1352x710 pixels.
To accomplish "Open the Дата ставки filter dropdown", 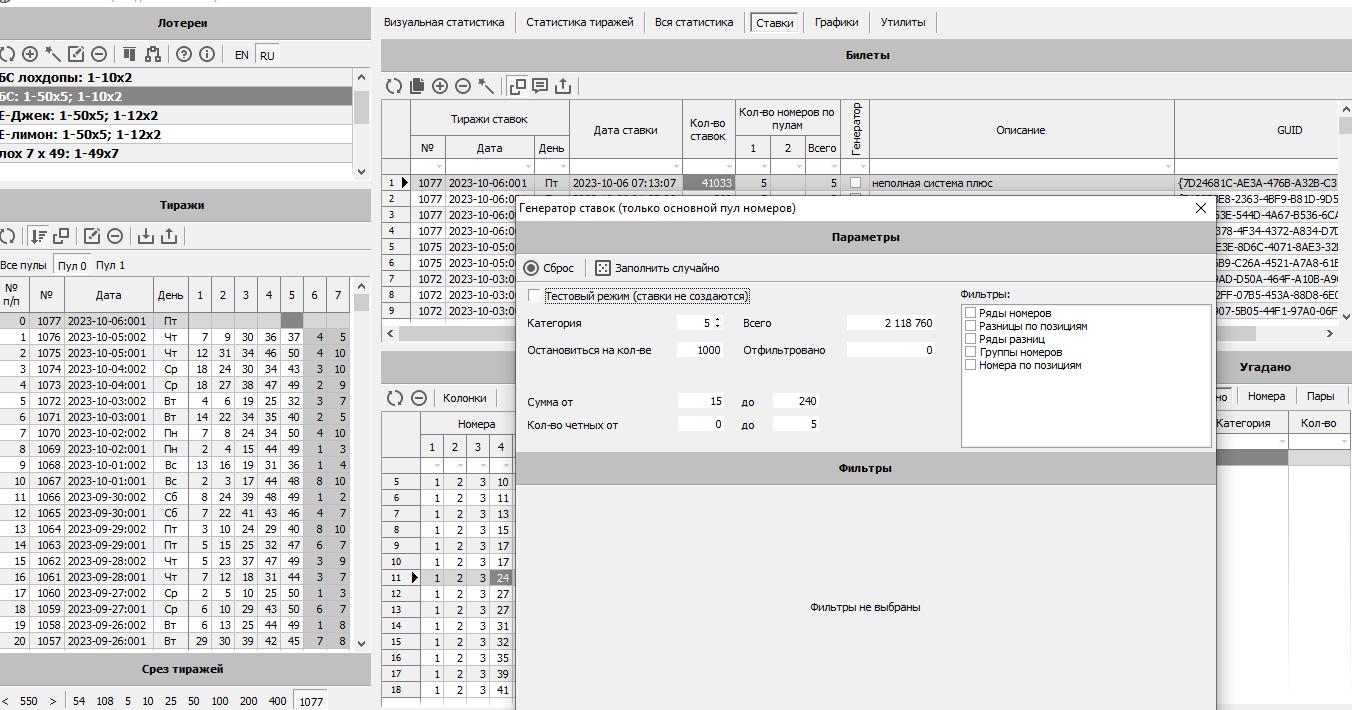I will point(676,167).
